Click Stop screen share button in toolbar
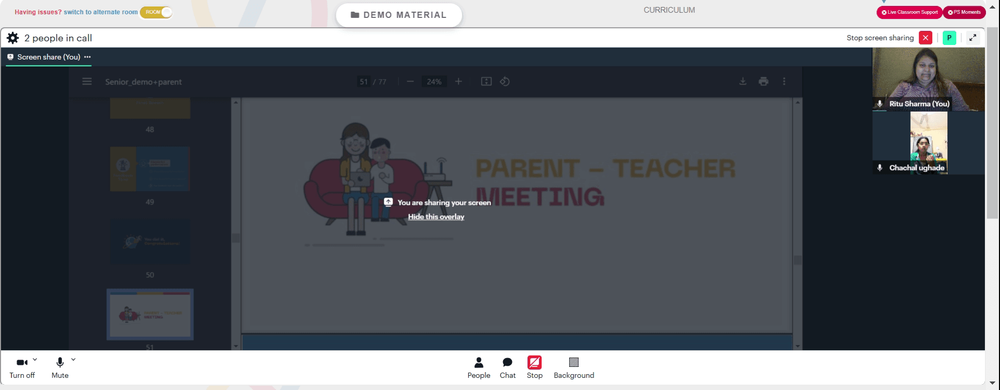Image resolution: width=1000 pixels, height=390 pixels. coord(534,368)
